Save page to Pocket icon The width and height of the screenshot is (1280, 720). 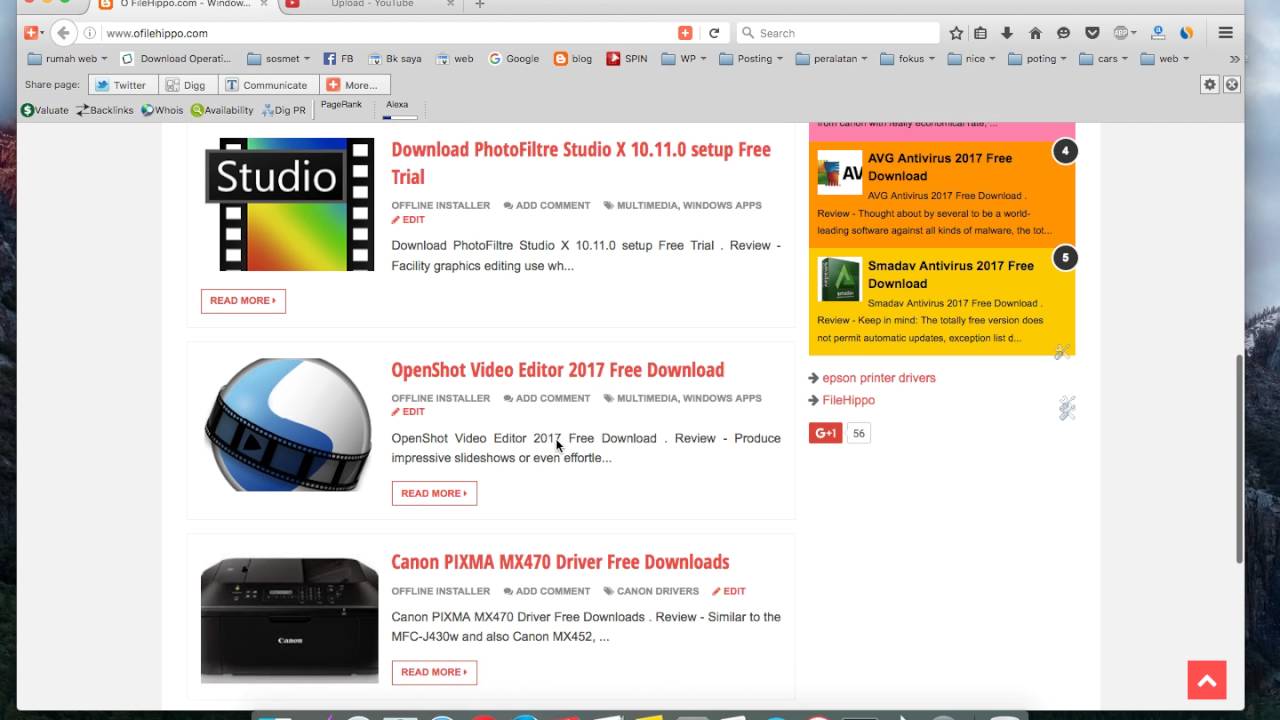tap(1093, 33)
